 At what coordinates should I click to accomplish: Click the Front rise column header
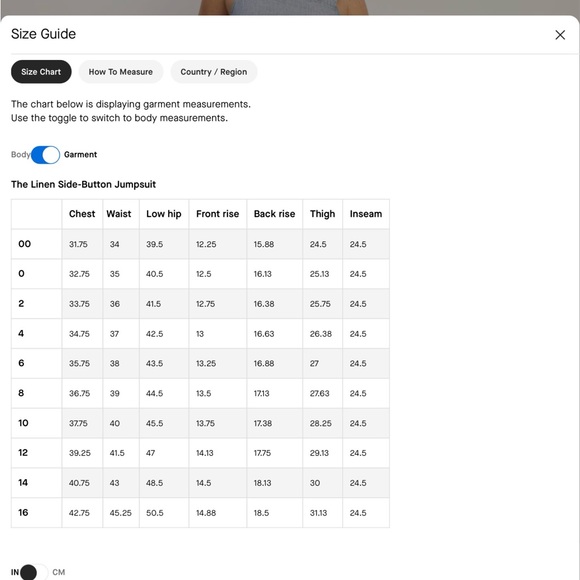(x=218, y=214)
